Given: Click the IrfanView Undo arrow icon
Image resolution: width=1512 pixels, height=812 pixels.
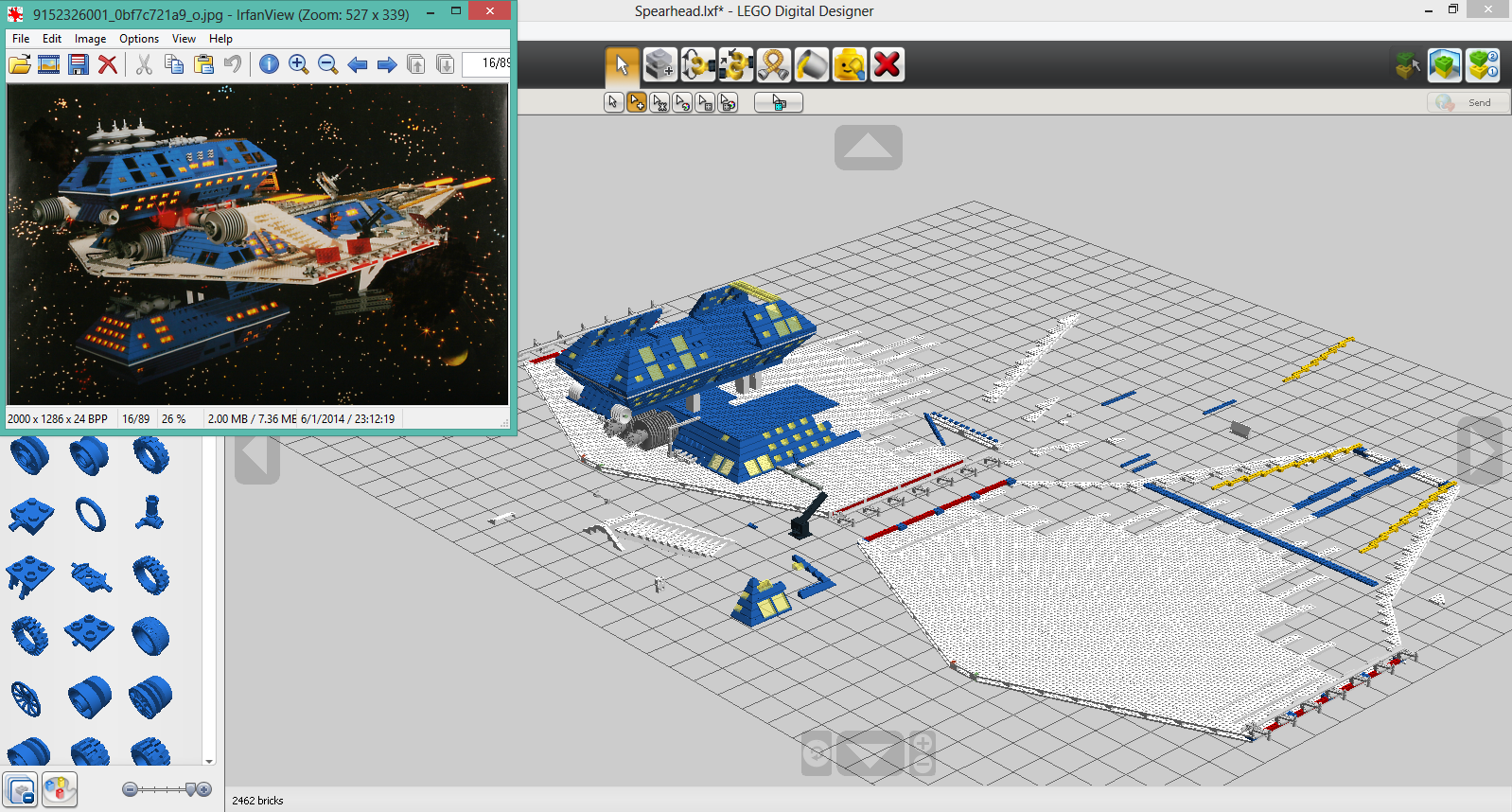Looking at the screenshot, I should (x=232, y=64).
